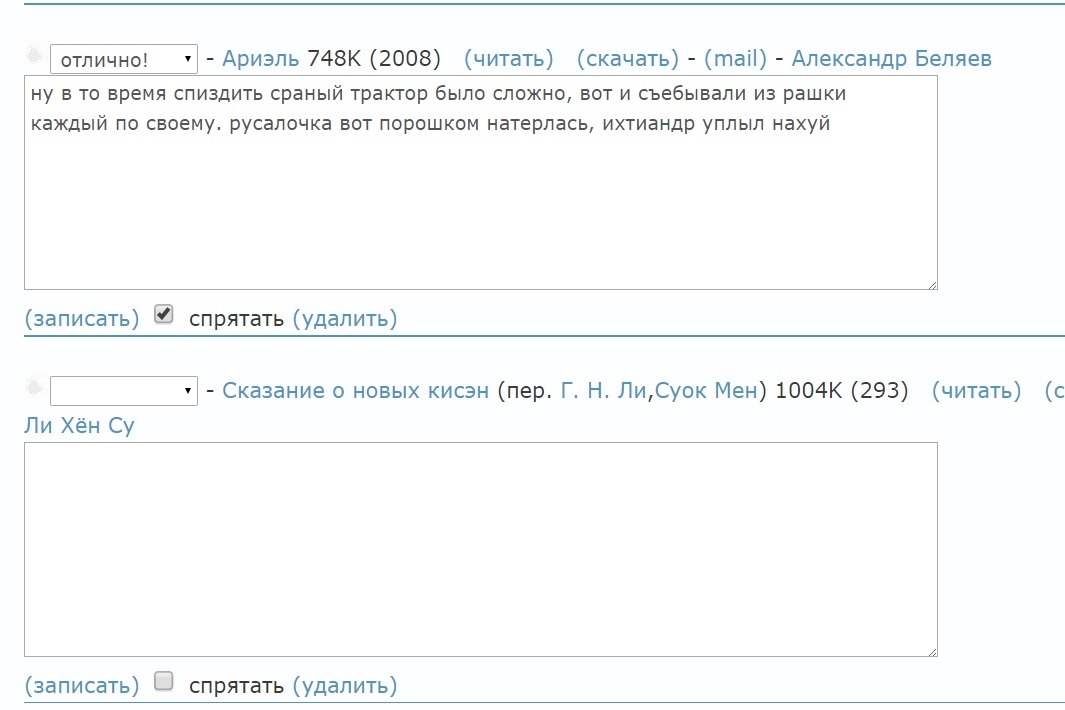Open author Александр Беляев page
The image size is (1065, 710).
tap(891, 58)
